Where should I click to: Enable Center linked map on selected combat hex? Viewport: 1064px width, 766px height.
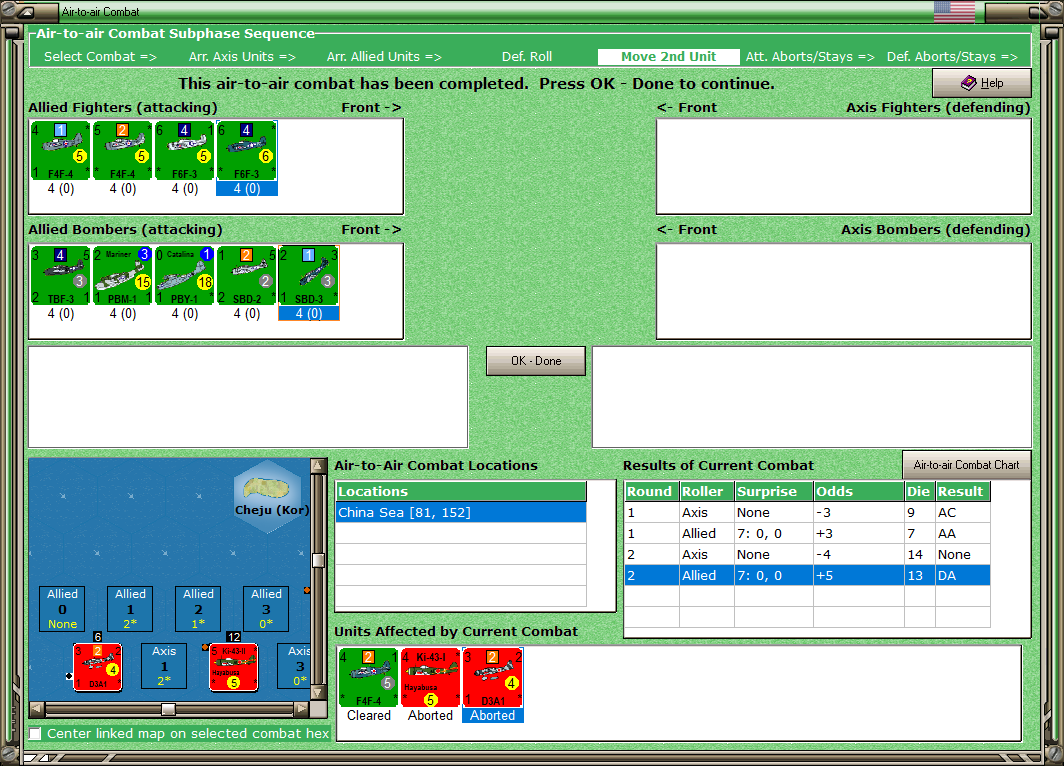coord(35,733)
